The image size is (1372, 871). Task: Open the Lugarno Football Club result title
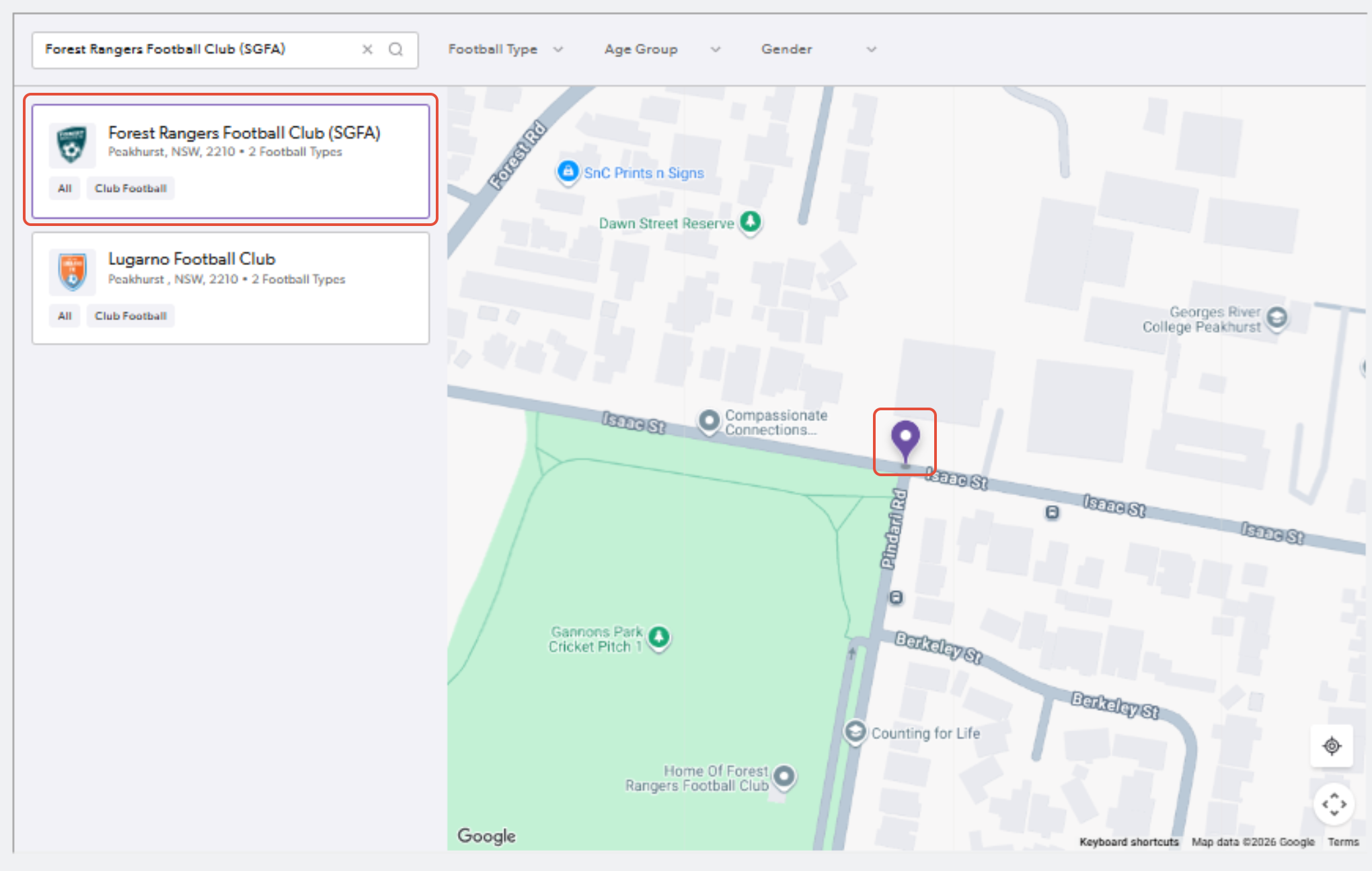(x=192, y=259)
